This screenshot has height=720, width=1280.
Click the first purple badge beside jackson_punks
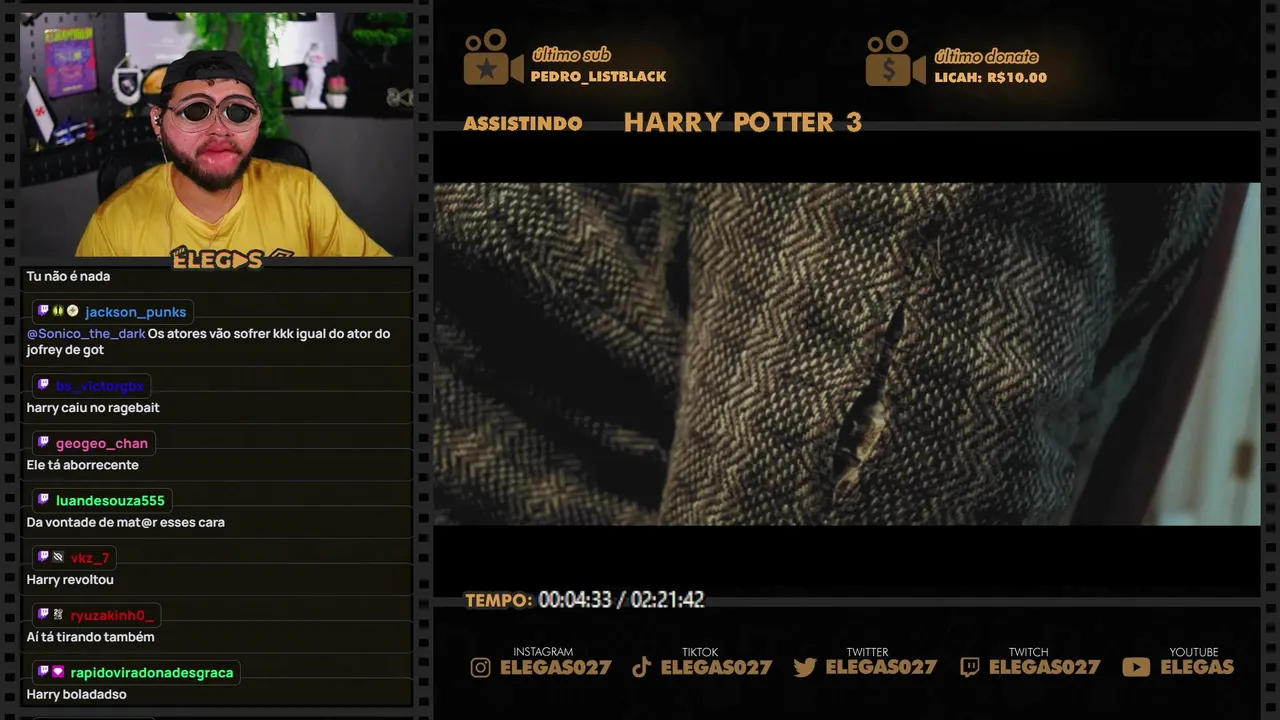coord(43,311)
